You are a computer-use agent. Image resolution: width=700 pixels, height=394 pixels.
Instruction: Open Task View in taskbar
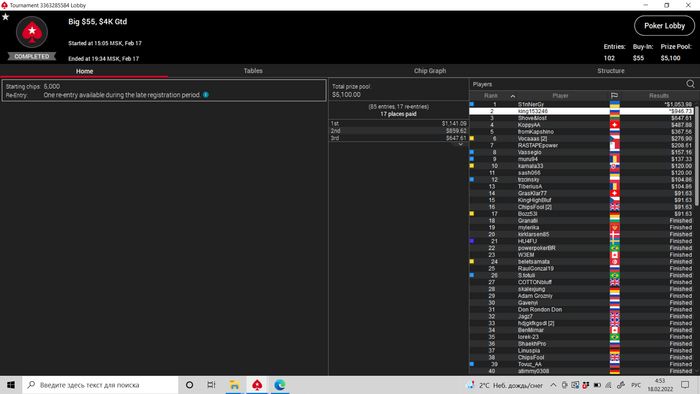click(211, 385)
